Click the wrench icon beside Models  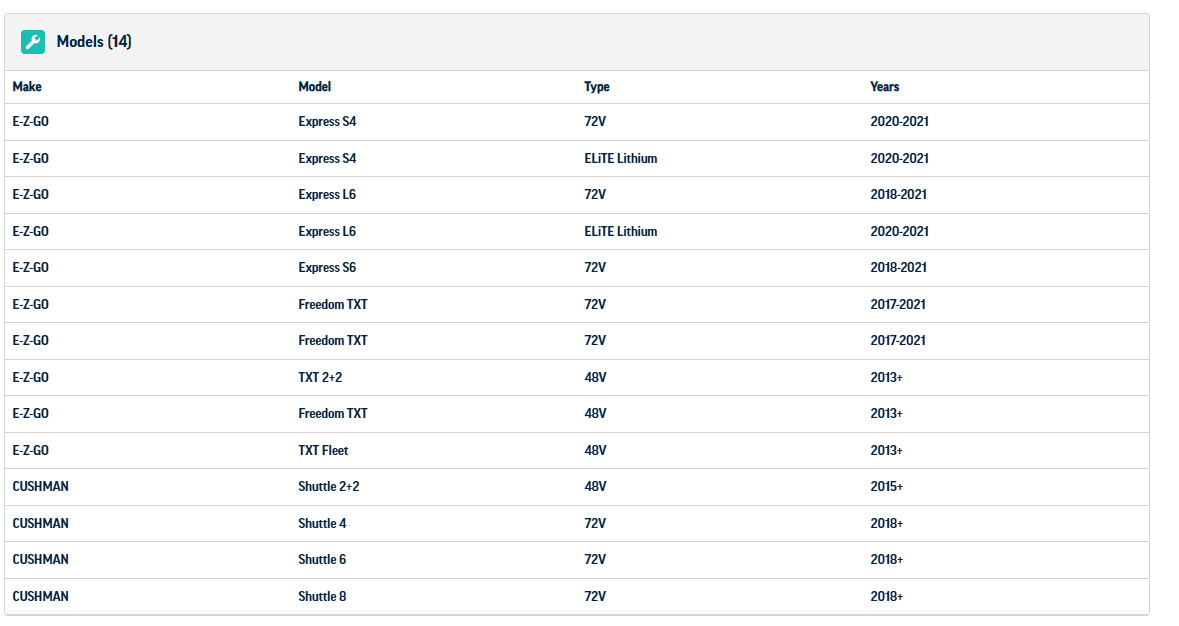(x=33, y=42)
